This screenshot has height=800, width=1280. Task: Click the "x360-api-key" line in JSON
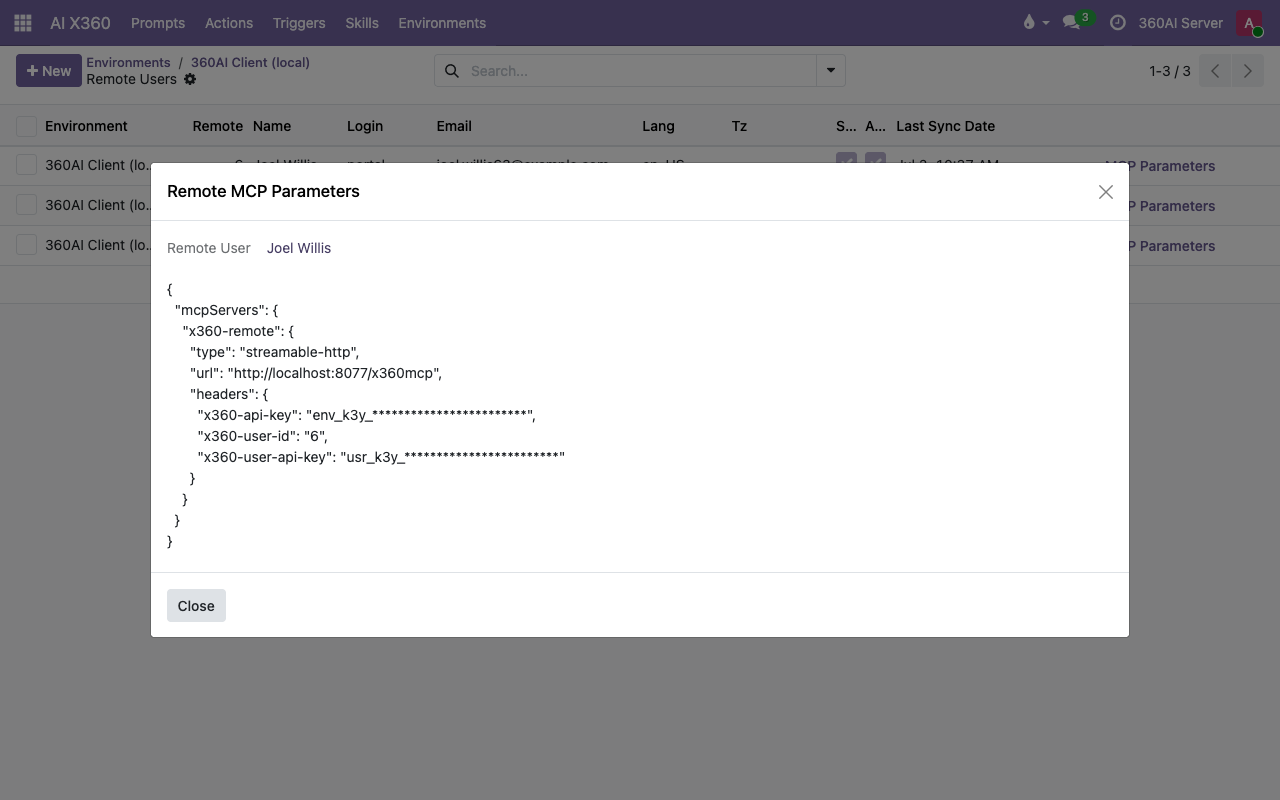366,415
